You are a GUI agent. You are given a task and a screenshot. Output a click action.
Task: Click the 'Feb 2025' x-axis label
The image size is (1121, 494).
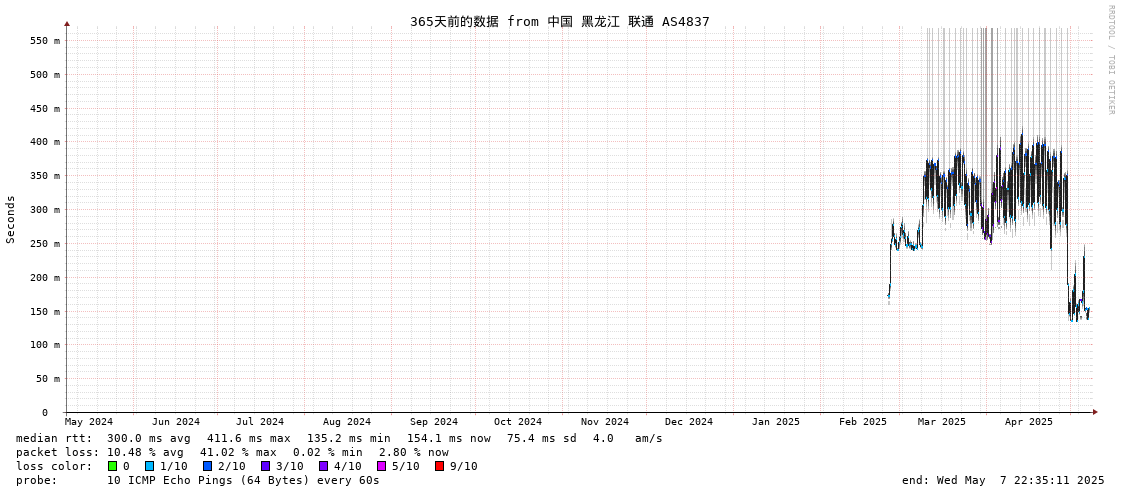point(863,422)
